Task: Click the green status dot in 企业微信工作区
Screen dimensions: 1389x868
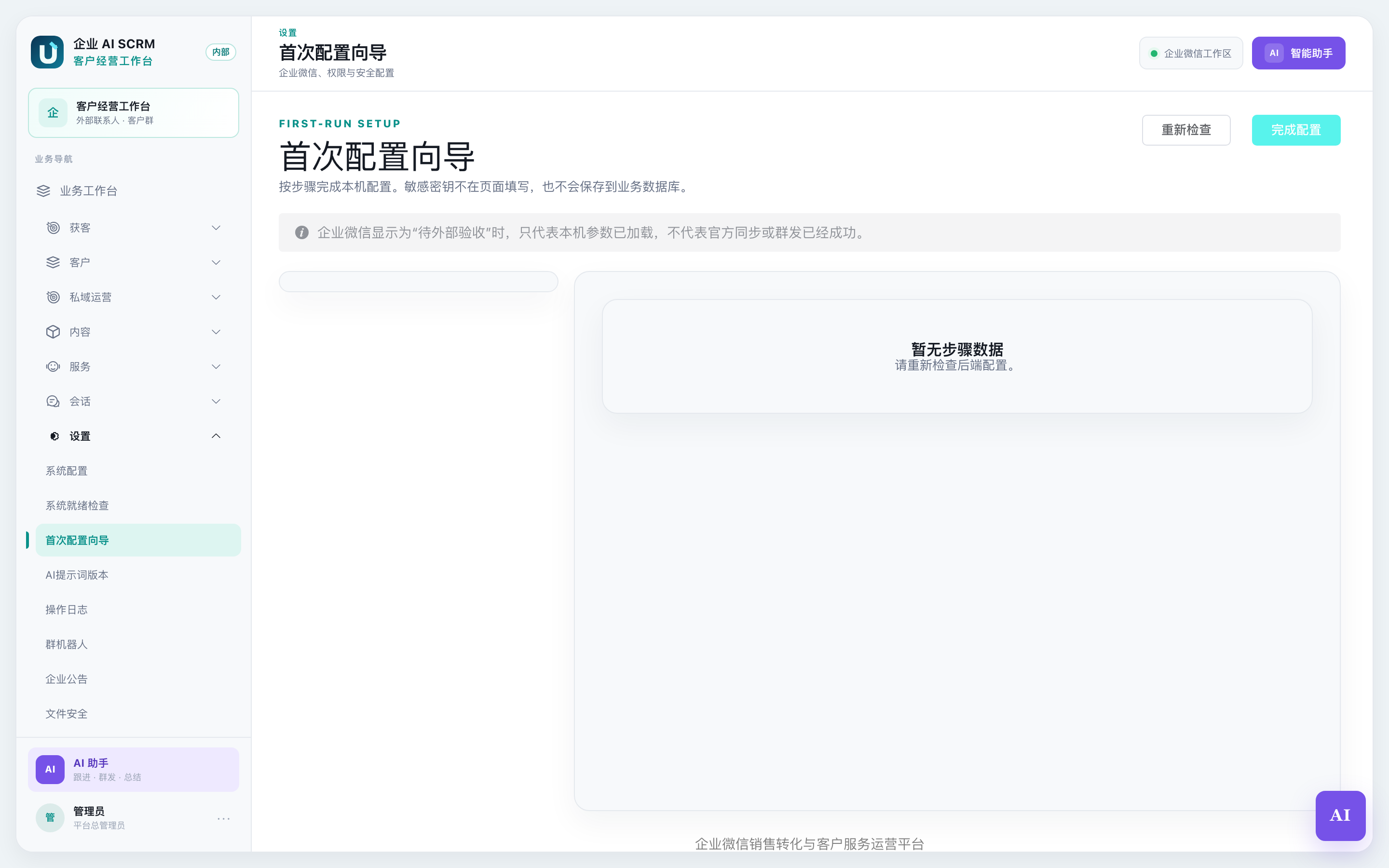Action: (1154, 54)
